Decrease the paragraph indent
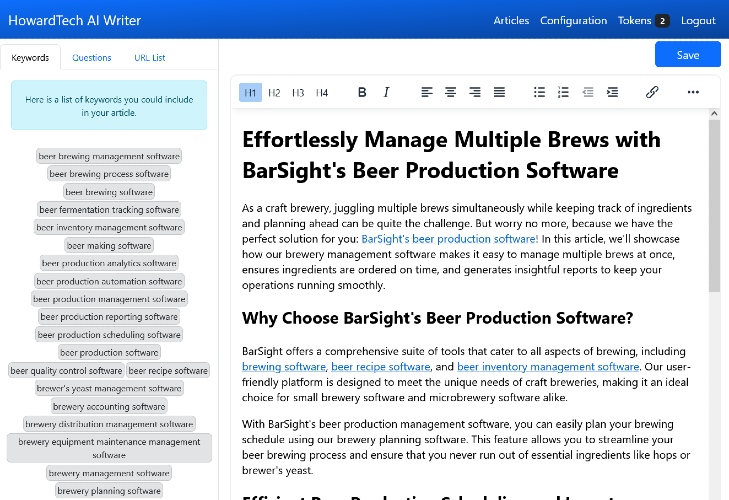The width and height of the screenshot is (729, 500). click(588, 92)
